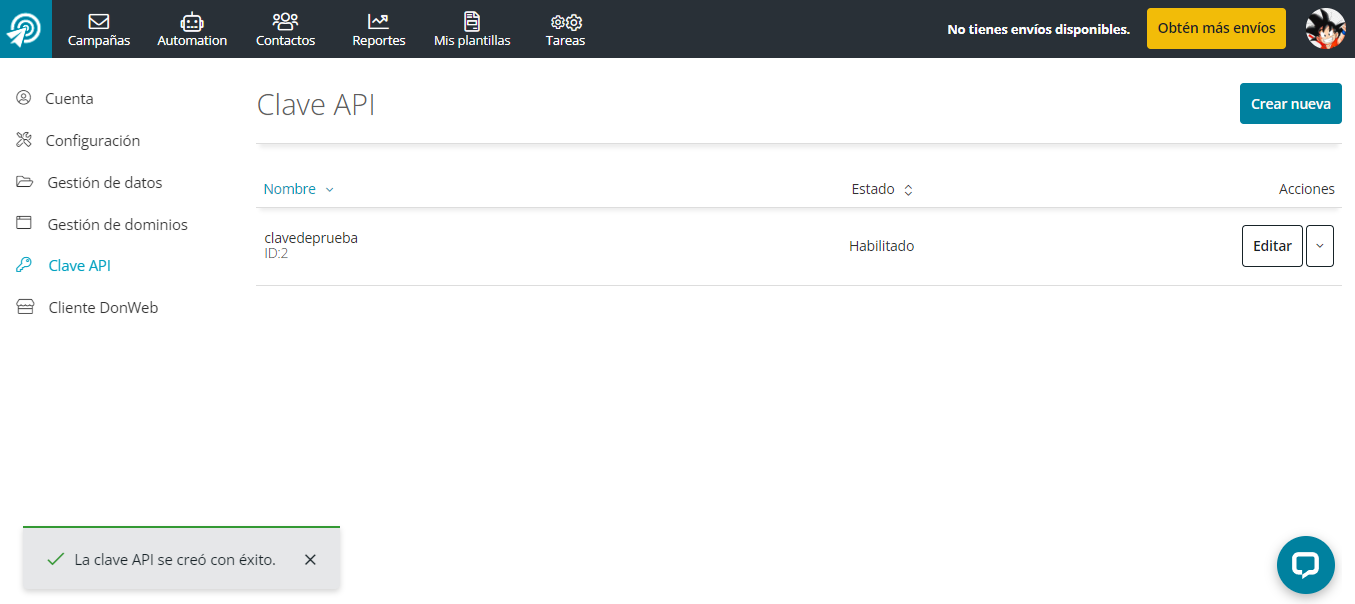Dismiss the API key success notification

[310, 560]
